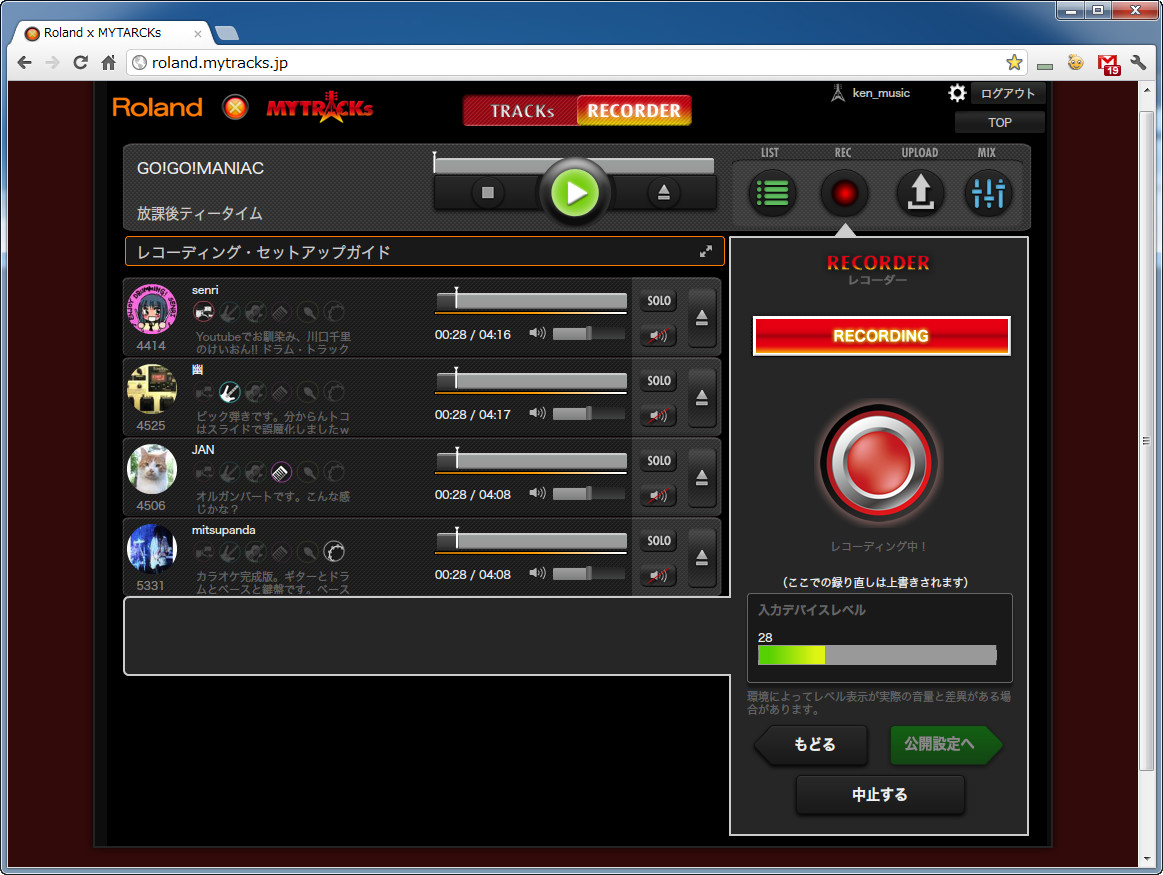Open settings via the gear icon
This screenshot has width=1163, height=875.
click(957, 93)
